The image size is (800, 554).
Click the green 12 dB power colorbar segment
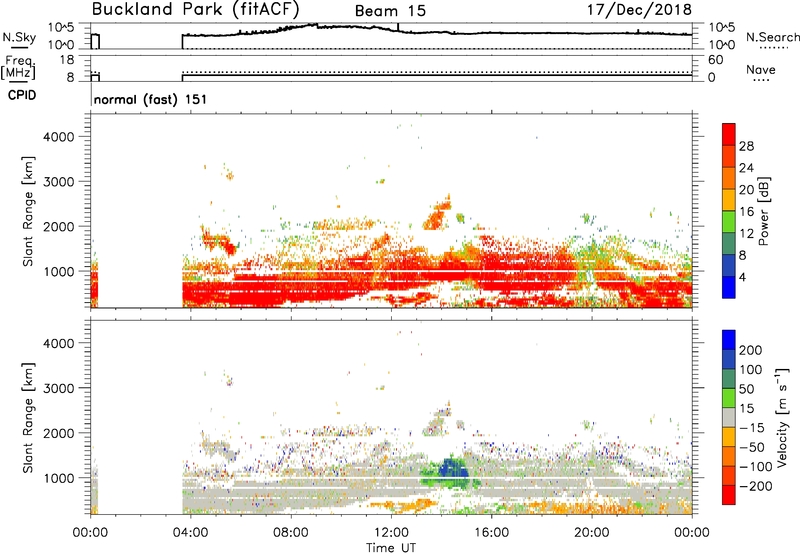click(729, 222)
